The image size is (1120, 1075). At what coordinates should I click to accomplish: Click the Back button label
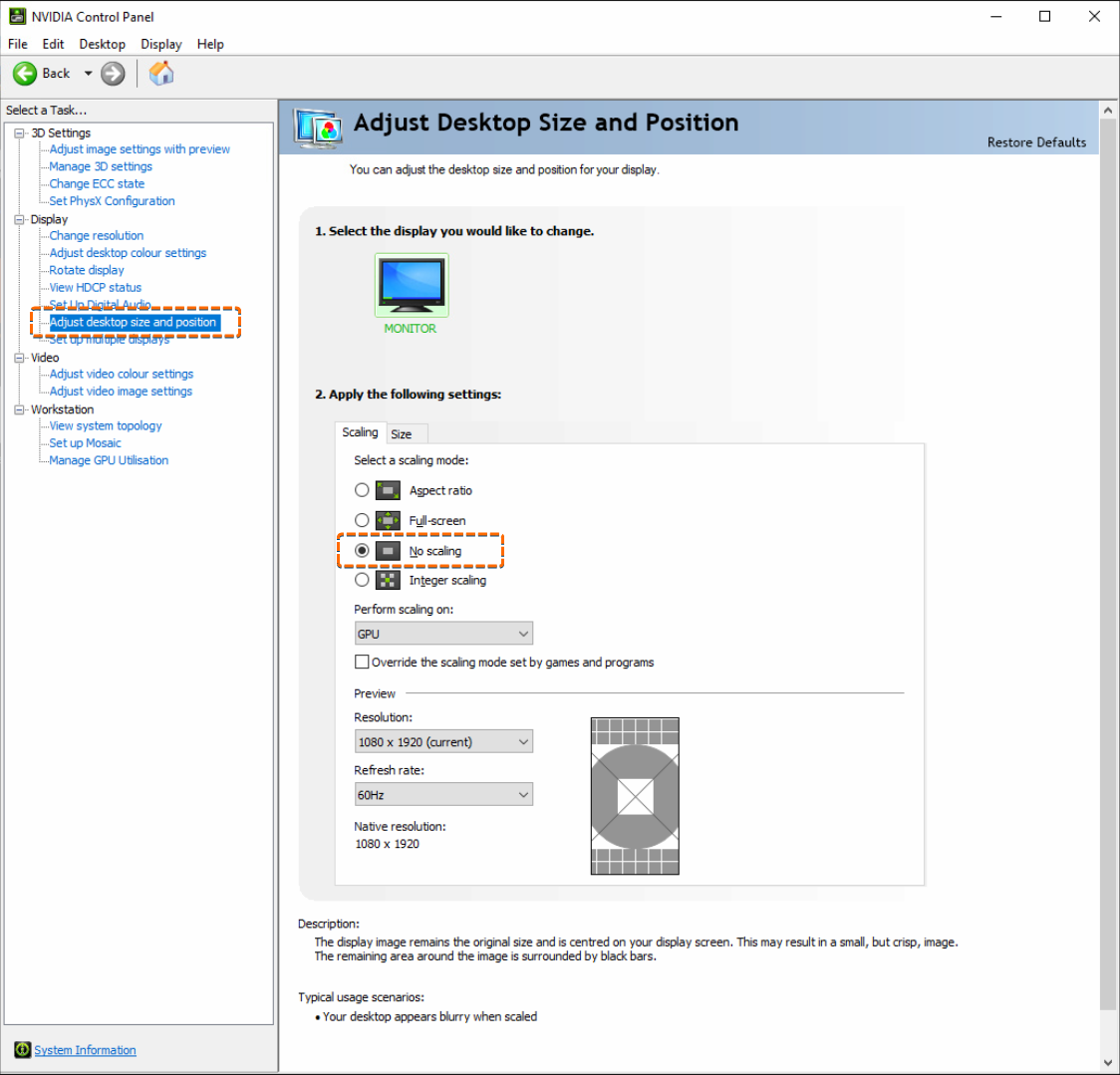pyautogui.click(x=56, y=74)
